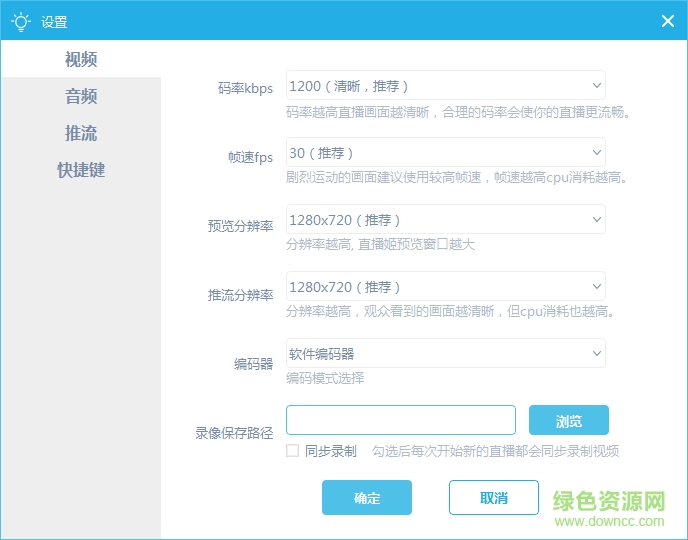
Task: Confirm settings with the 确定 button
Action: click(366, 498)
